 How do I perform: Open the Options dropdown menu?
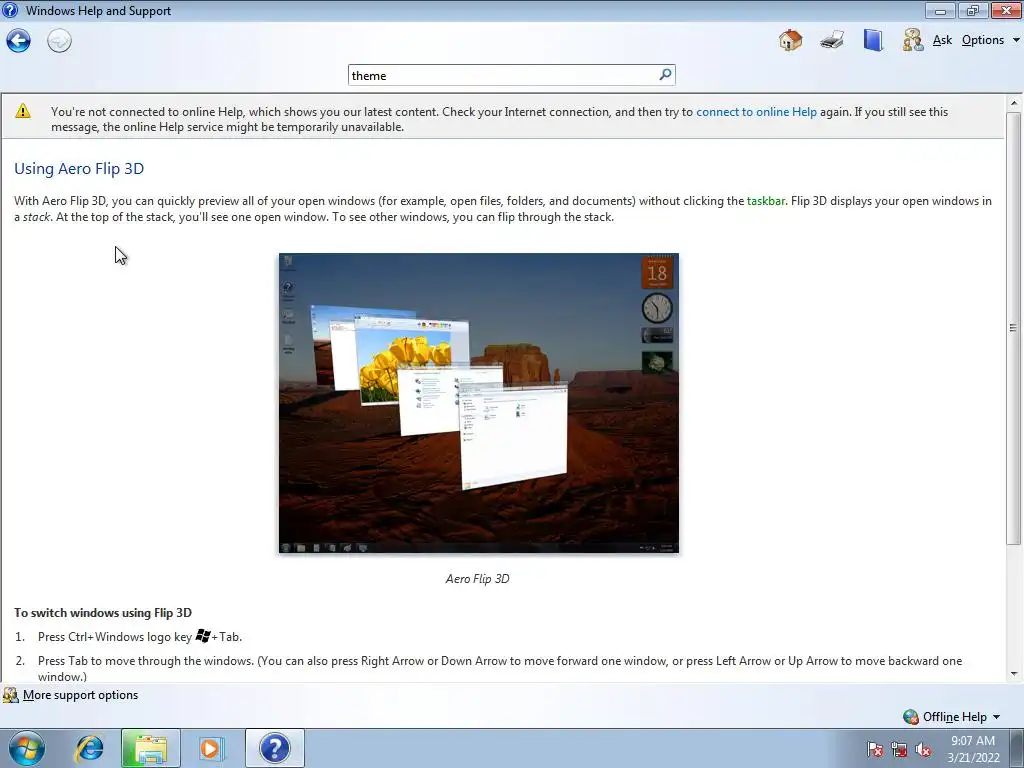(x=990, y=40)
